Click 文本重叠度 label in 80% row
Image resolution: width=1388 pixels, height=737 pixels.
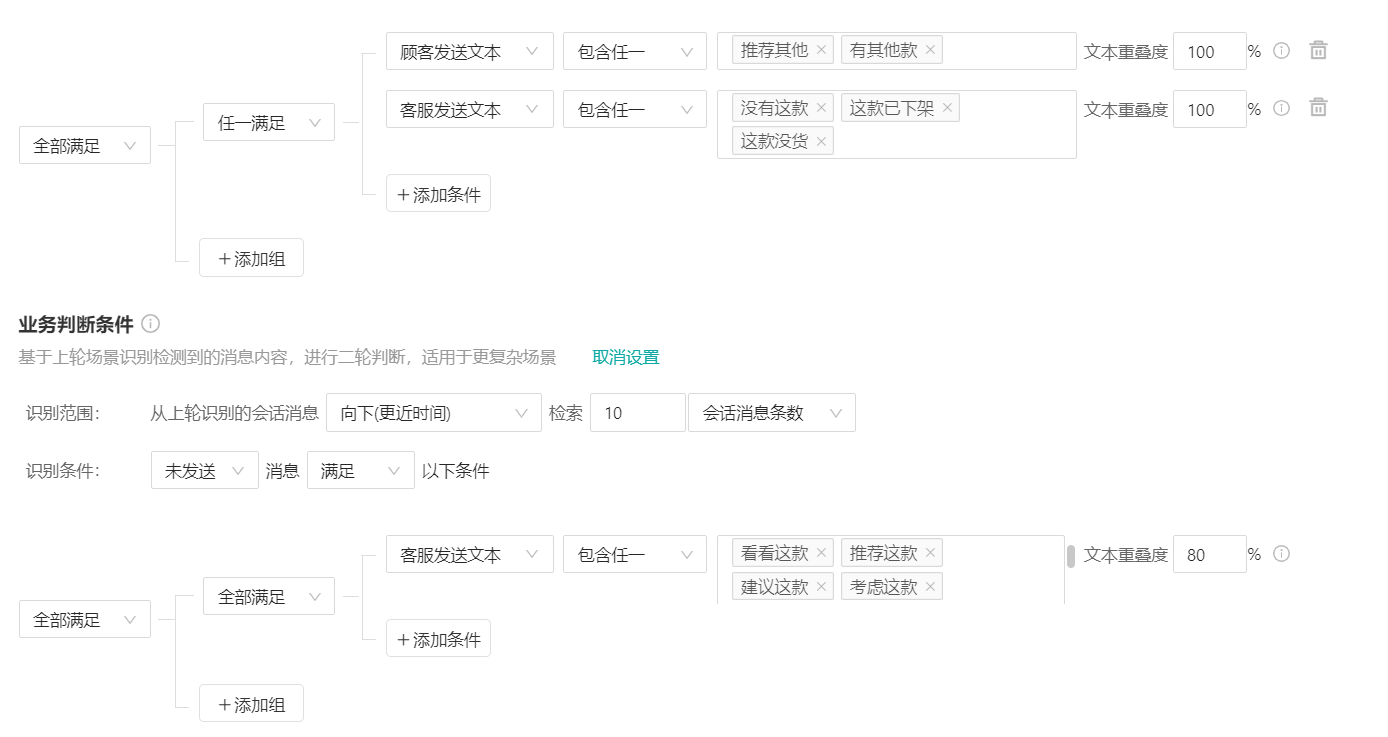click(1126, 554)
